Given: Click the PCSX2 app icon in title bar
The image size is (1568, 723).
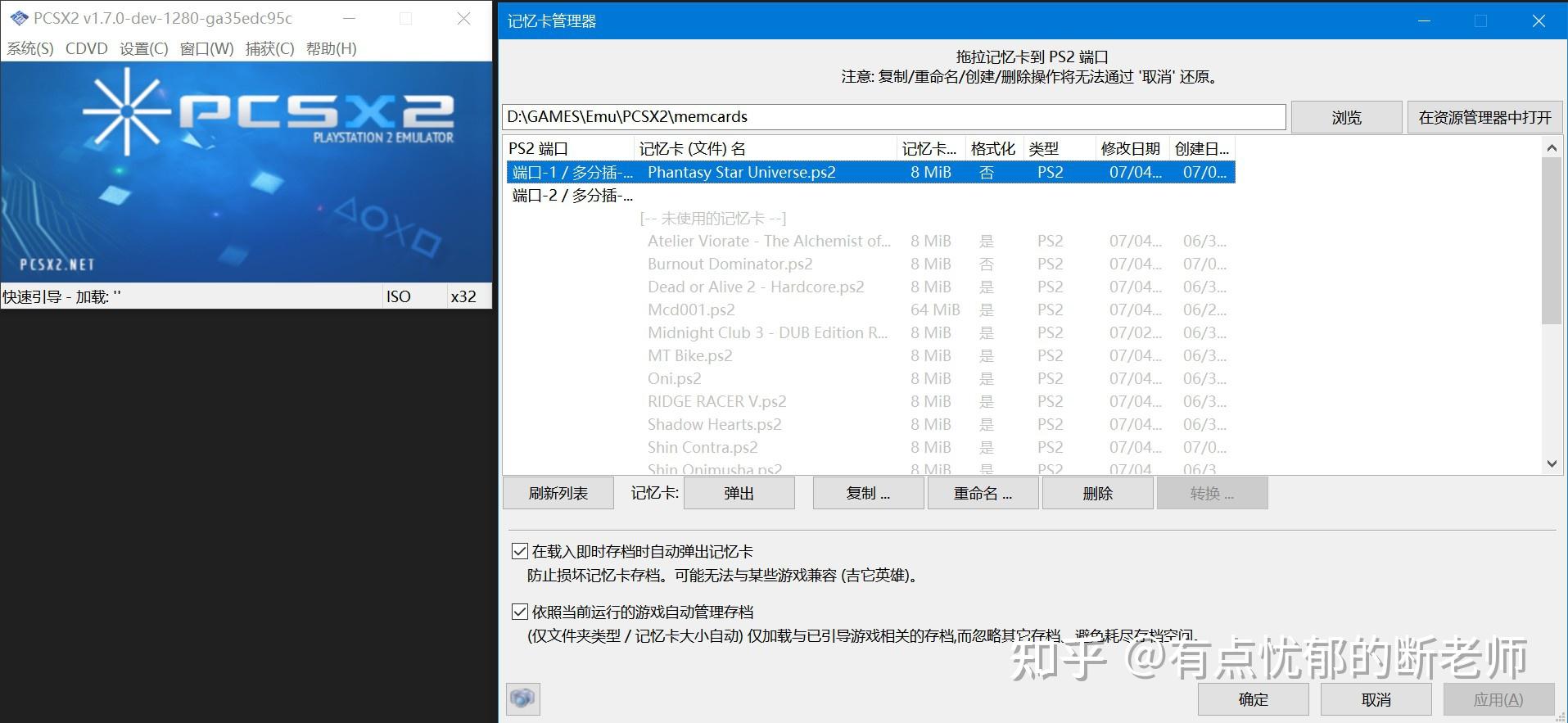Looking at the screenshot, I should click(x=19, y=18).
